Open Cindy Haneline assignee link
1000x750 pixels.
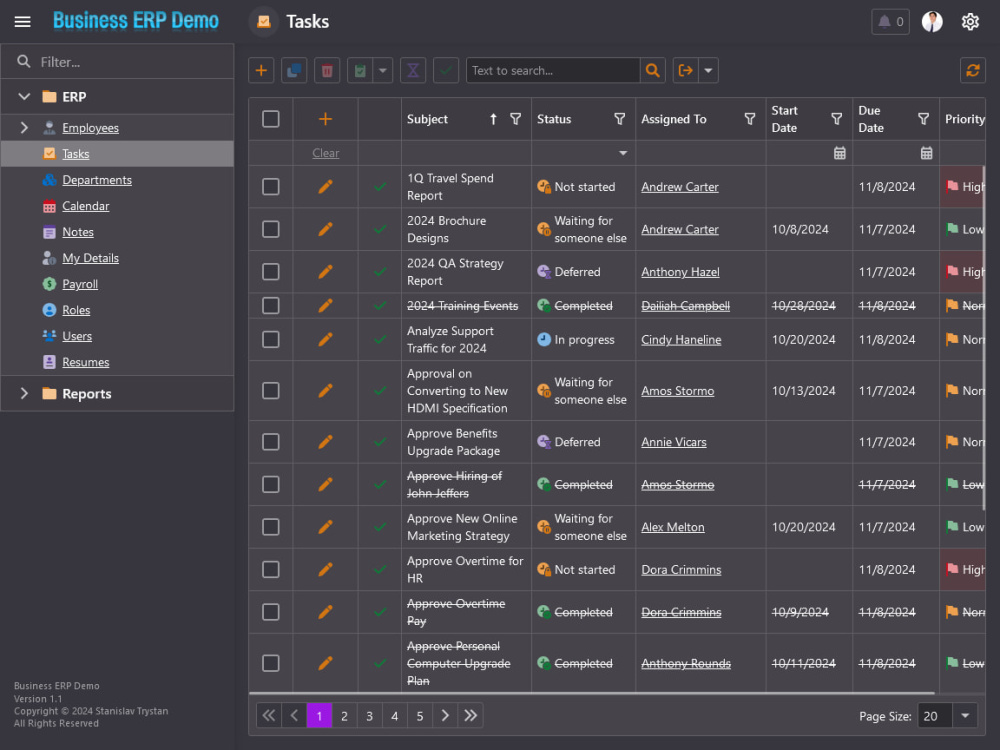pos(681,339)
